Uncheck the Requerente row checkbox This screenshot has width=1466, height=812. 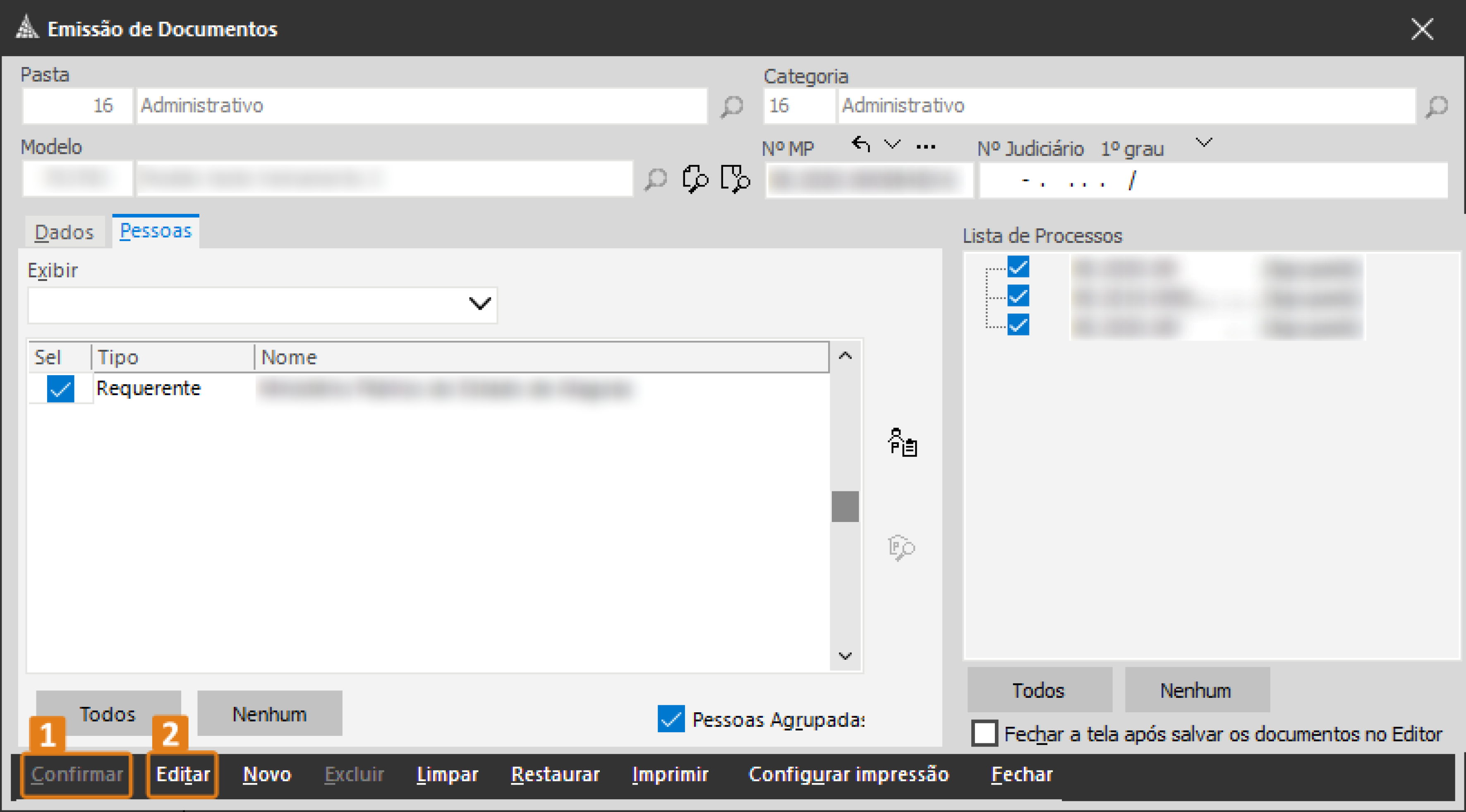point(59,388)
